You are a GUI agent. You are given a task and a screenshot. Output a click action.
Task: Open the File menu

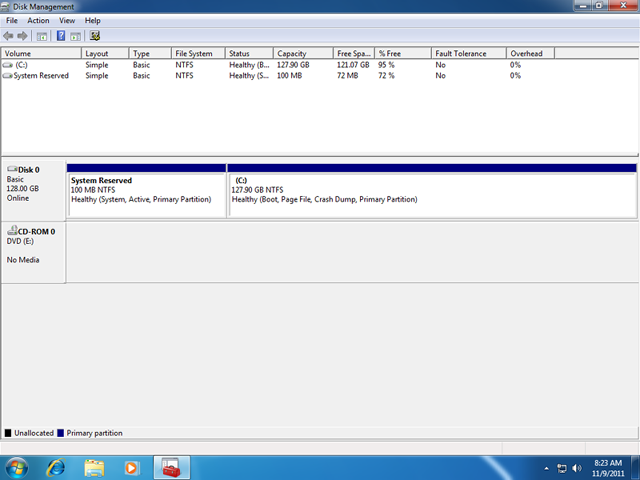click(x=12, y=20)
